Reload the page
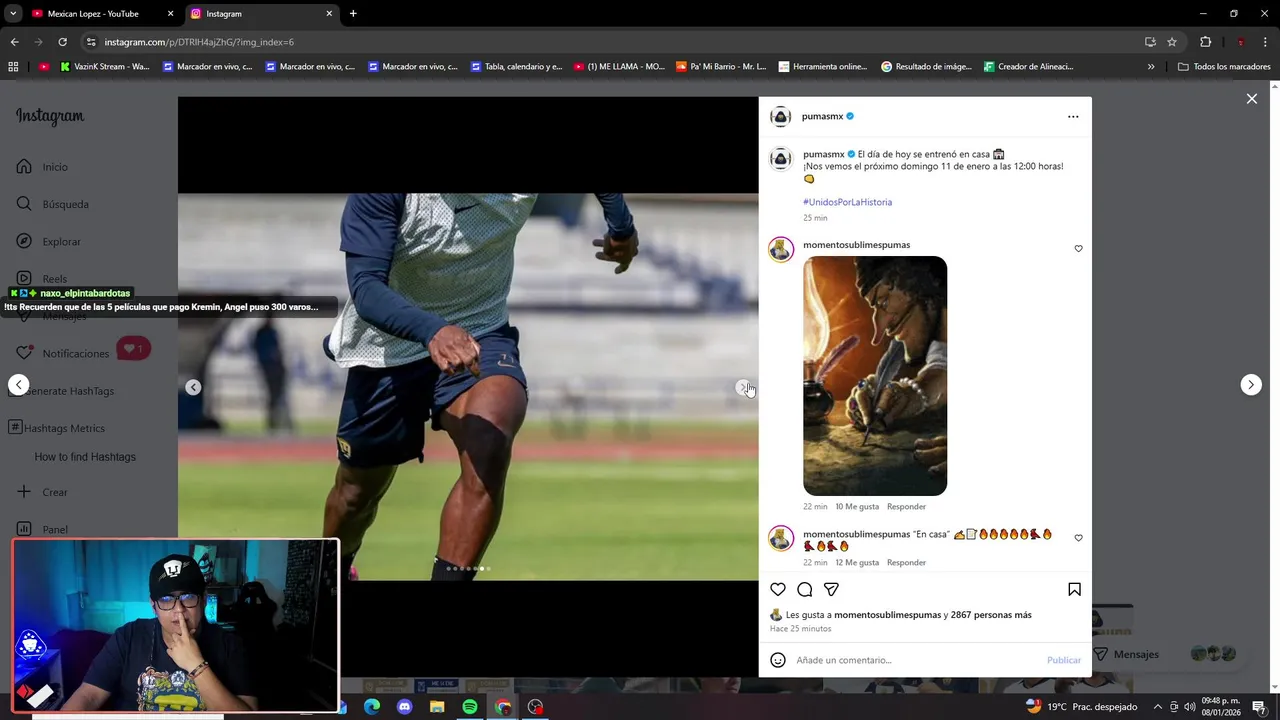 [62, 42]
